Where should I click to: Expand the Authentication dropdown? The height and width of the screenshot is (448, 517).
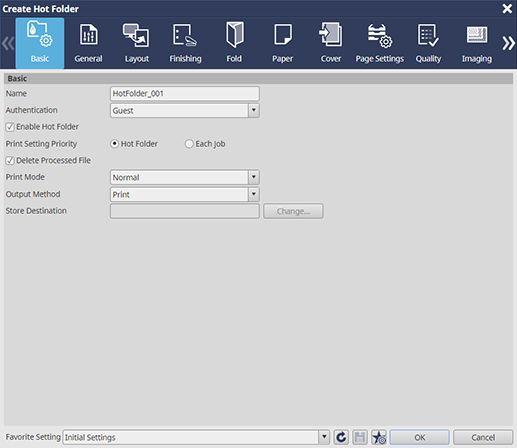[x=254, y=110]
